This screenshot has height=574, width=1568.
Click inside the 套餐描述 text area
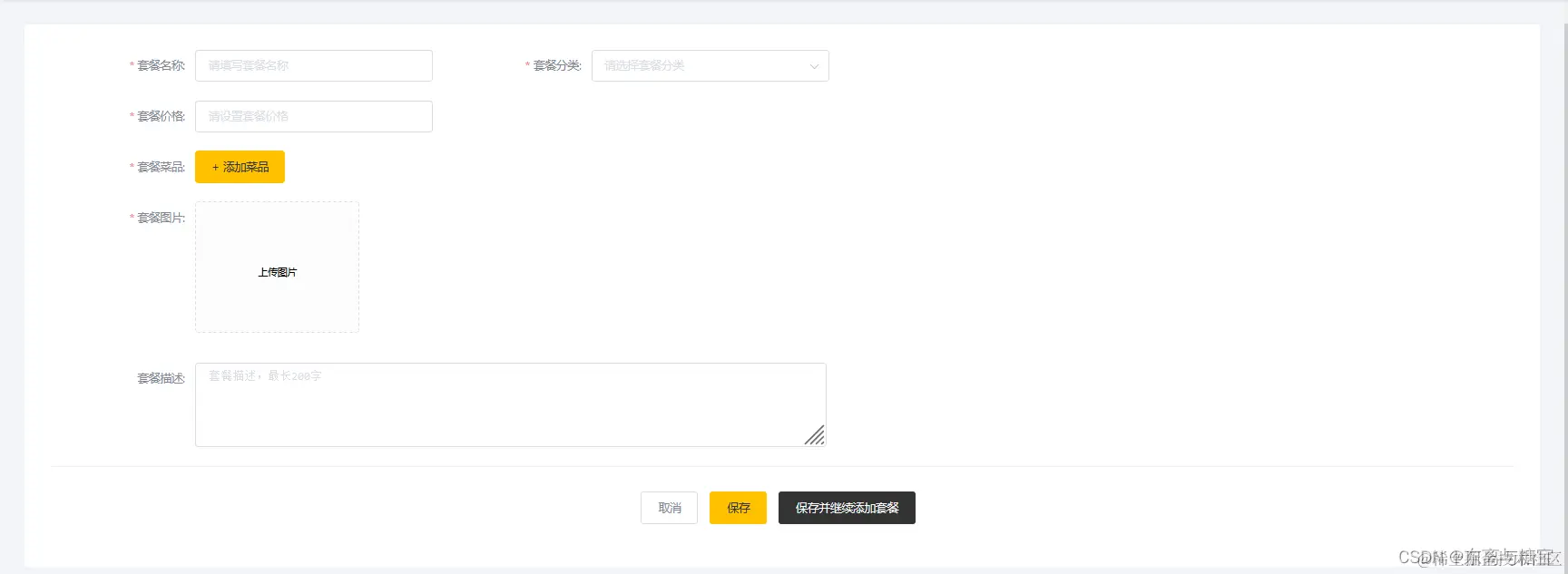click(510, 404)
